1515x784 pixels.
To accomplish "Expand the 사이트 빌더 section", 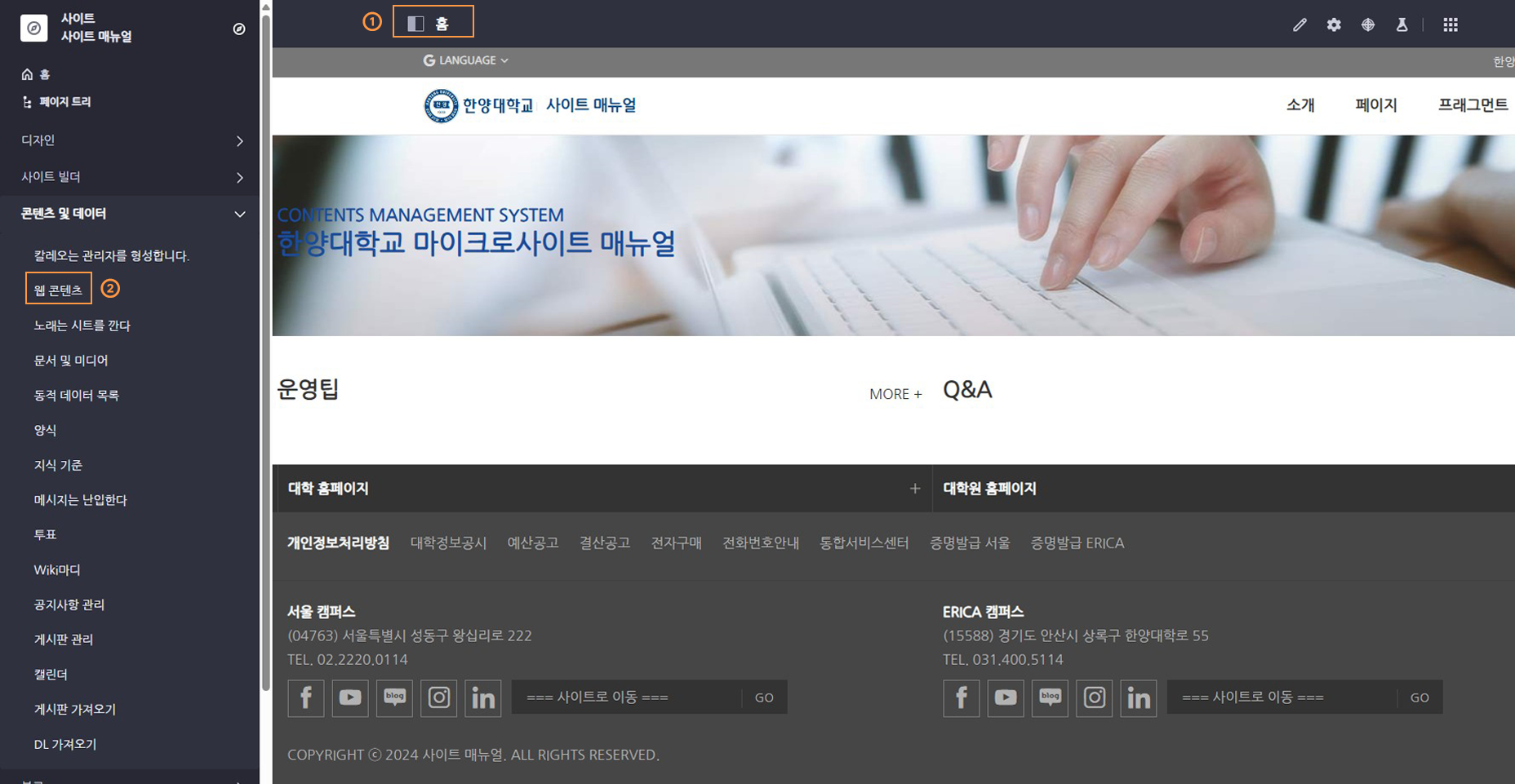I will click(x=131, y=177).
